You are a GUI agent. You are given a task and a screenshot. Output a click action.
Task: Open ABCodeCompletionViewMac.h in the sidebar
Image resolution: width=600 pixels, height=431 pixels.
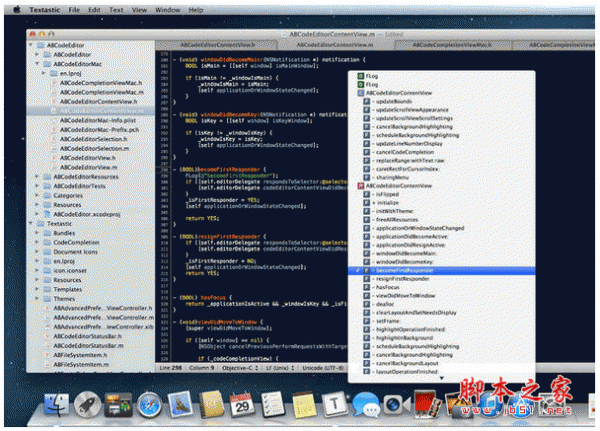tap(101, 83)
